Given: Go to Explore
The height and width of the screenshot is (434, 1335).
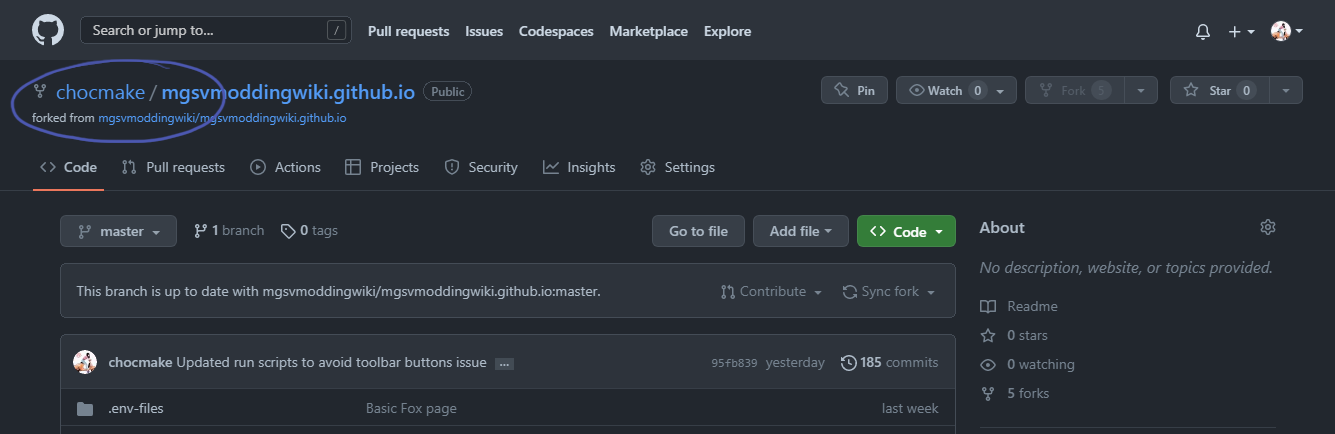Looking at the screenshot, I should (x=727, y=31).
